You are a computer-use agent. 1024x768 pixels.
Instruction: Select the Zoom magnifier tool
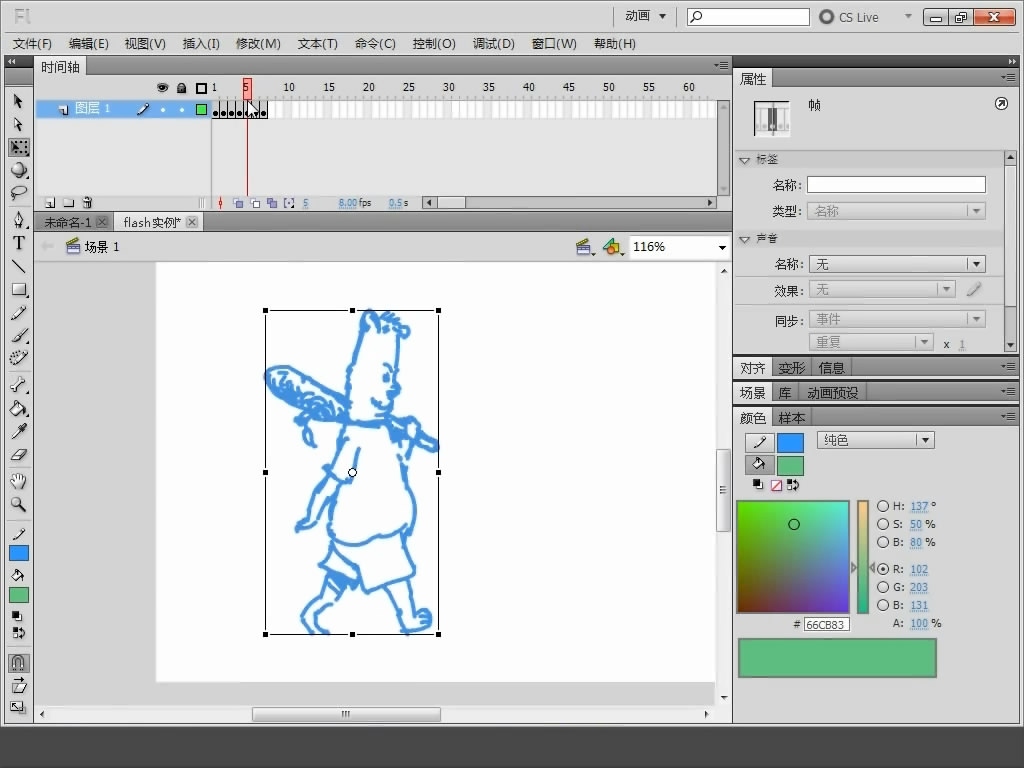18,504
